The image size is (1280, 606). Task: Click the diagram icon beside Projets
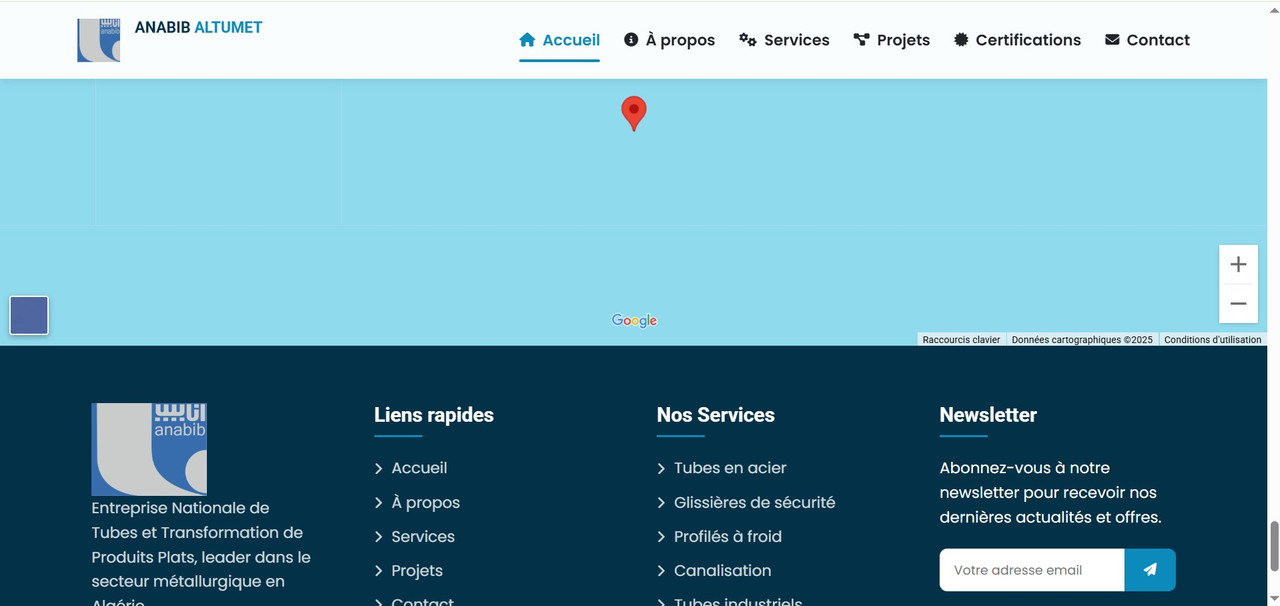point(861,40)
